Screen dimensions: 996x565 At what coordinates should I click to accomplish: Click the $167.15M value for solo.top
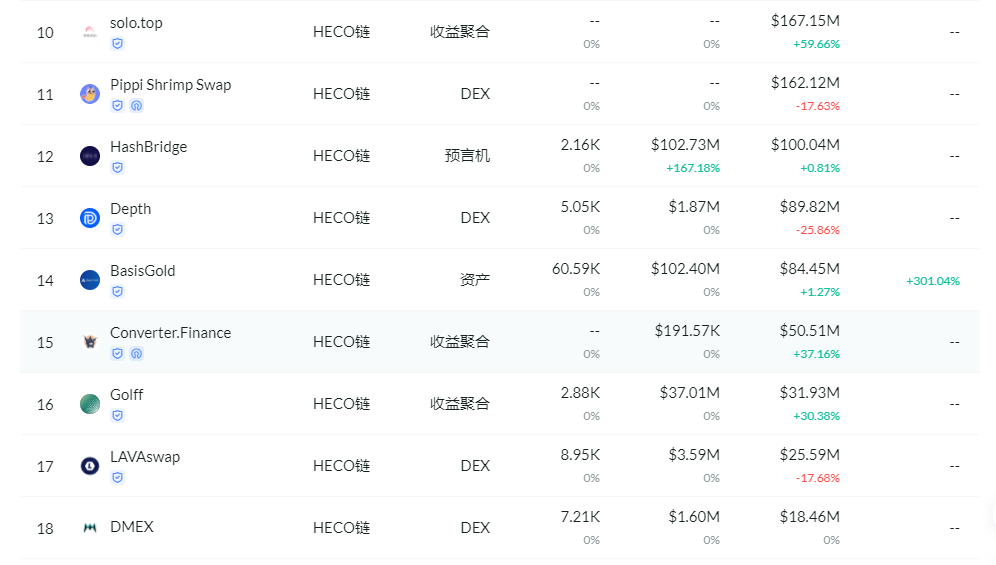(805, 21)
